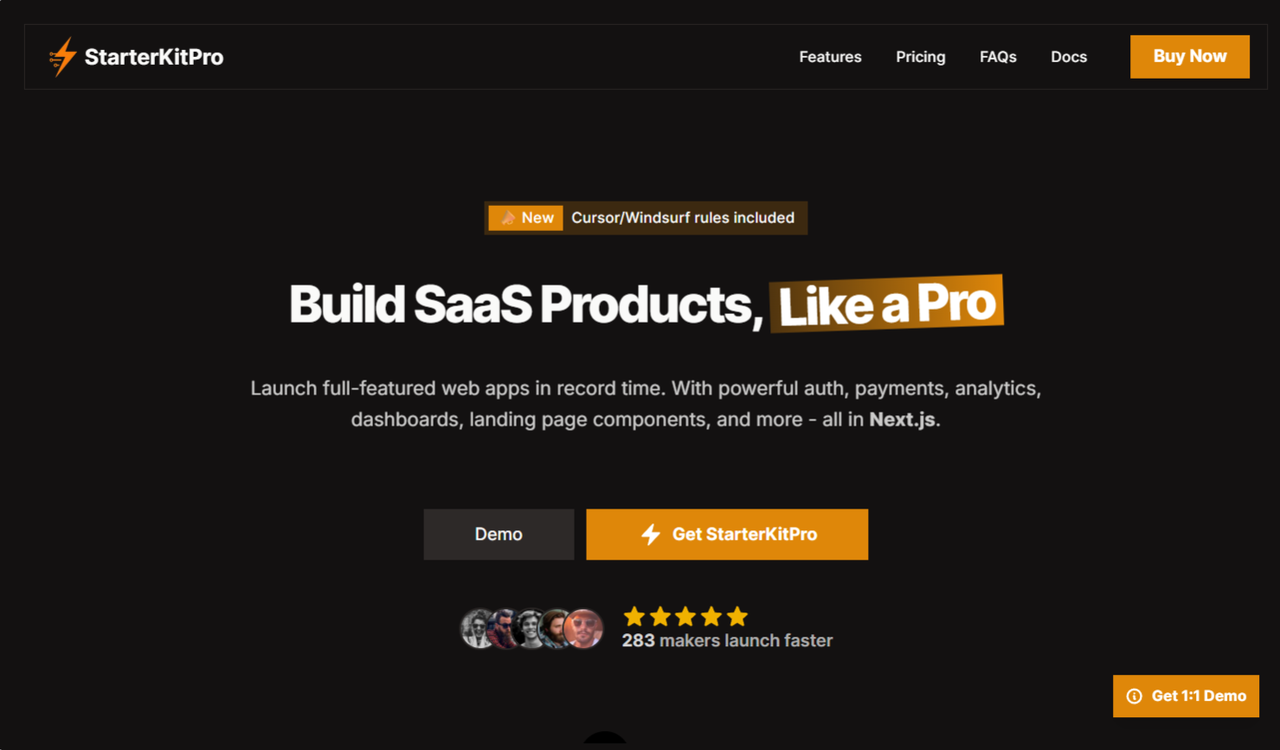Screen dimensions: 1280x750
Task: Click the first star in the rating
Action: click(x=634, y=616)
